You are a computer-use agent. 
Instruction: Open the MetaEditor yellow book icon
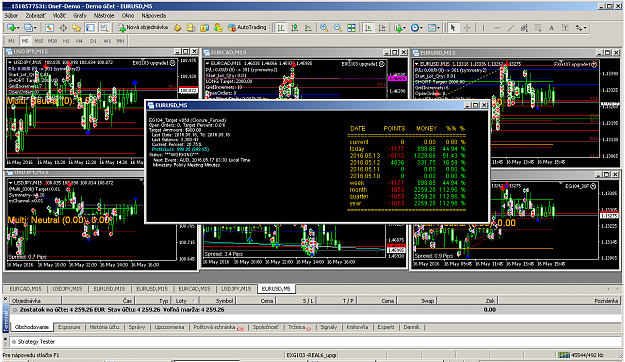(177, 28)
